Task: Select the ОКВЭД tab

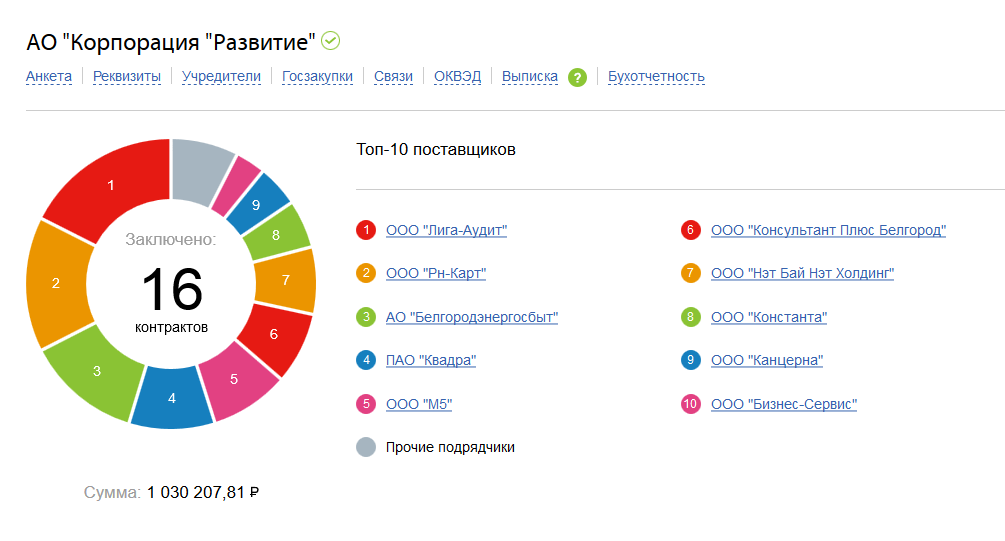Action: (x=457, y=76)
